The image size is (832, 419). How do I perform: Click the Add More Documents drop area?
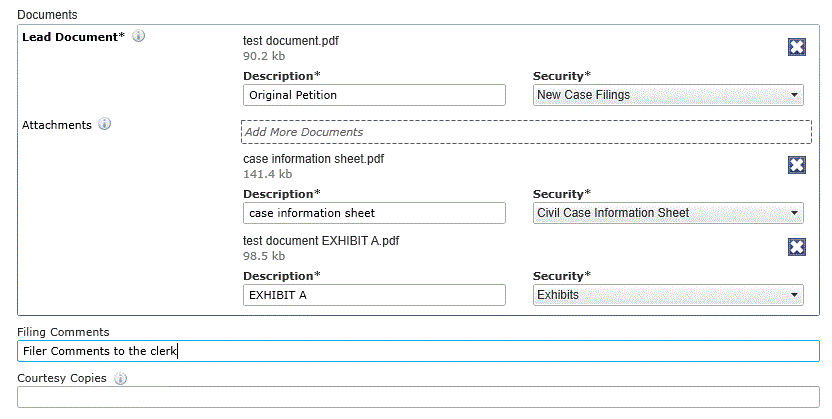click(526, 132)
